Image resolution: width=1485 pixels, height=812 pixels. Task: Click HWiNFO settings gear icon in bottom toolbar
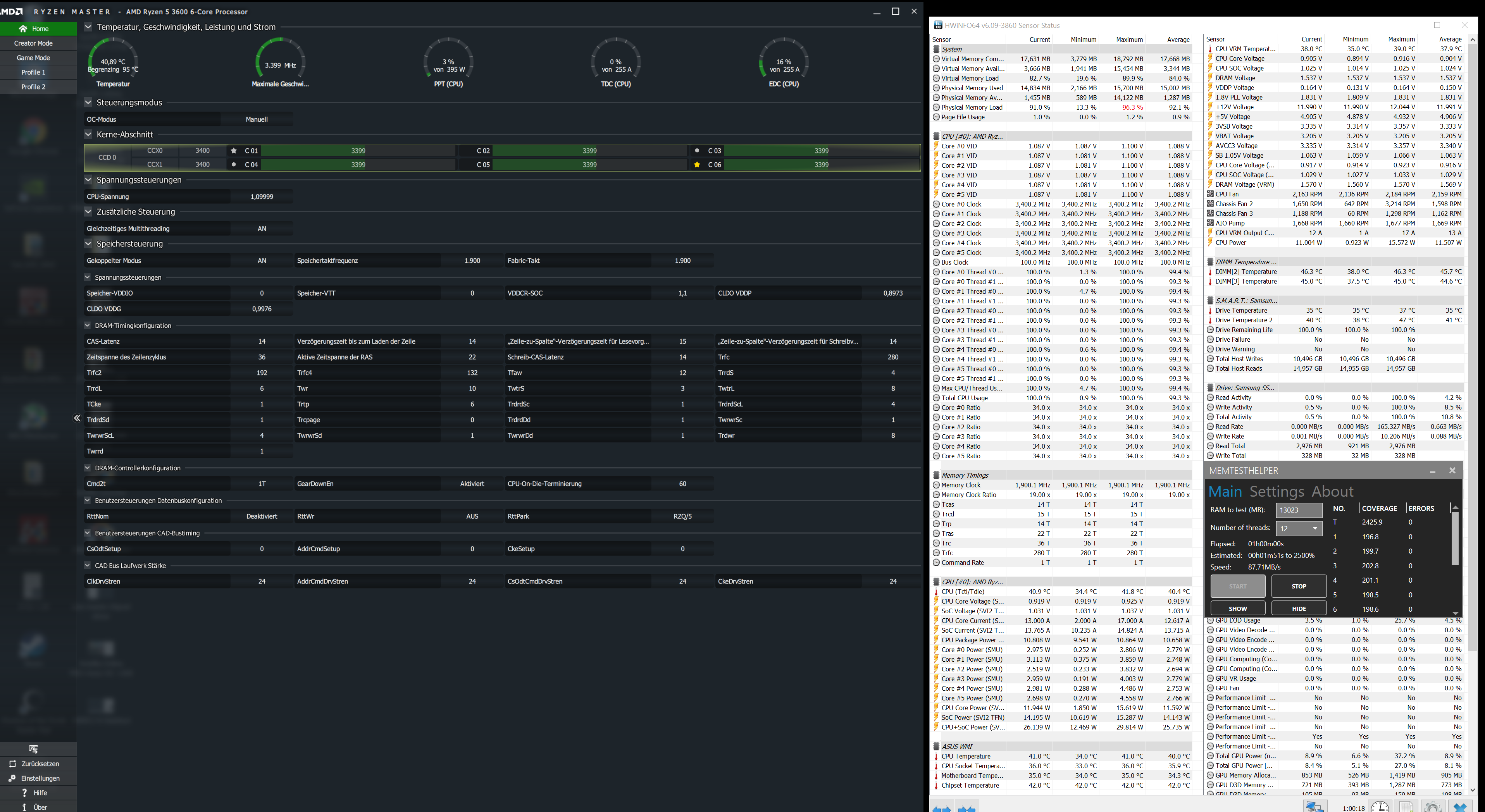[1433, 807]
